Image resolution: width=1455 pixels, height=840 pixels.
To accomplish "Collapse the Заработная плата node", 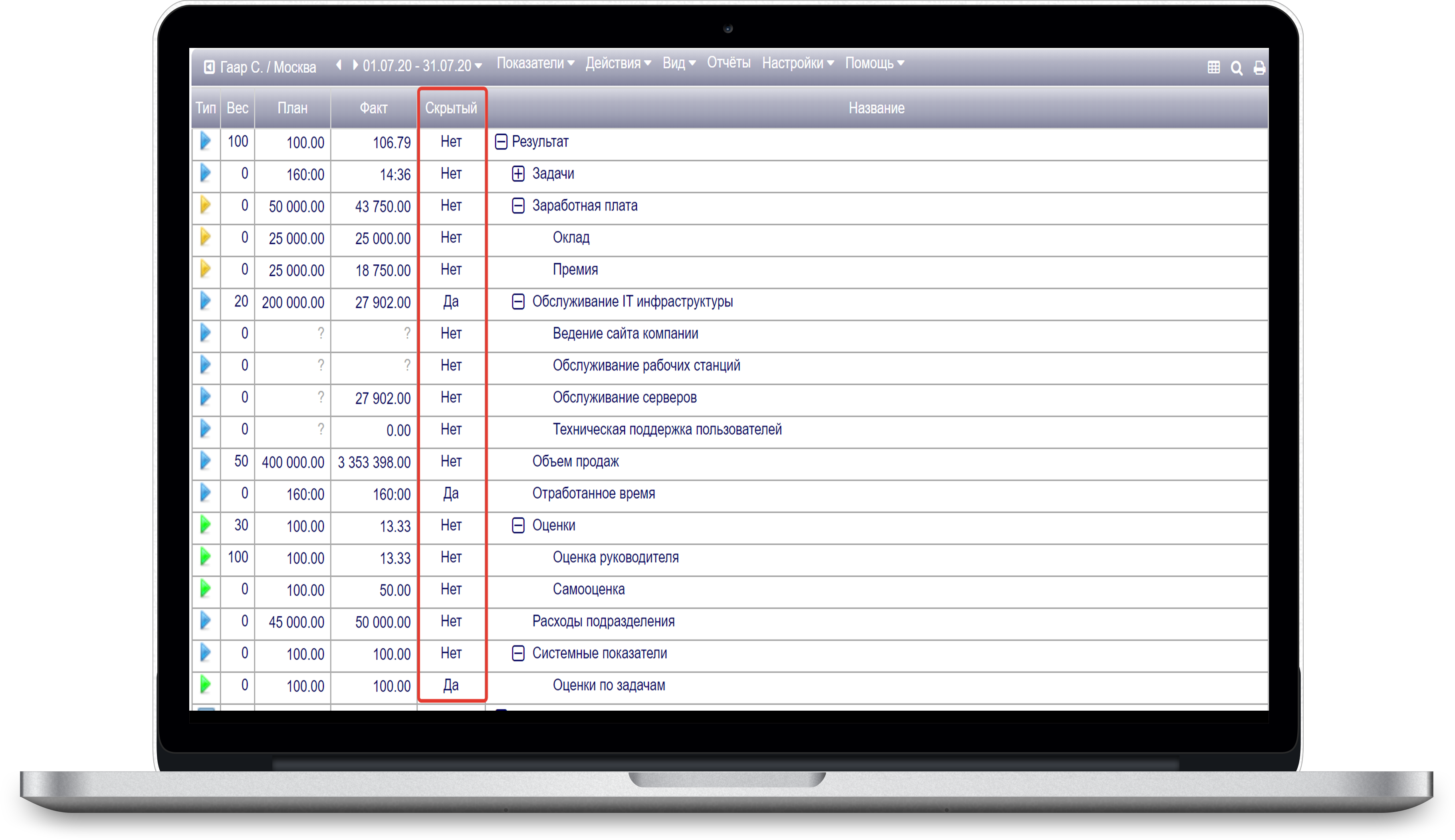I will (x=518, y=205).
